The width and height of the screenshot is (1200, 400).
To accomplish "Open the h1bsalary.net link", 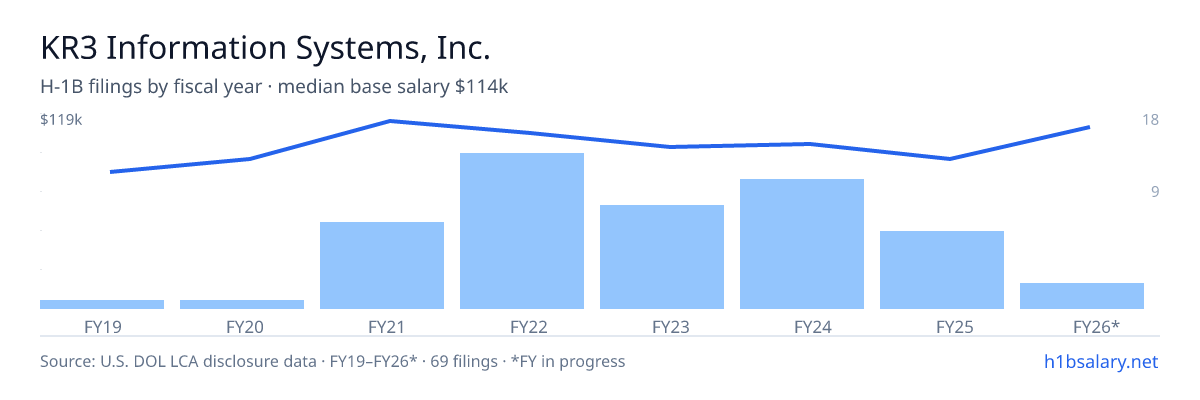I will point(1101,361).
